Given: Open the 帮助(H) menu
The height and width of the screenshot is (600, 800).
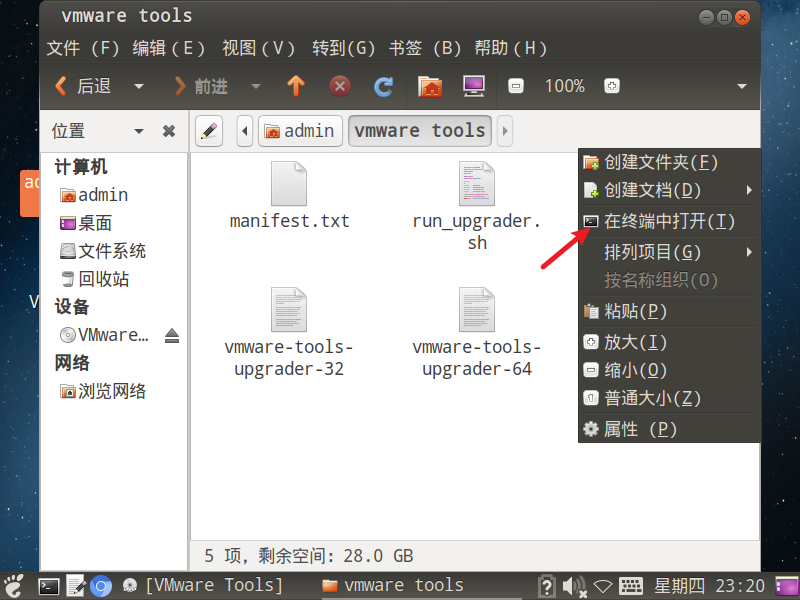Looking at the screenshot, I should pos(511,48).
